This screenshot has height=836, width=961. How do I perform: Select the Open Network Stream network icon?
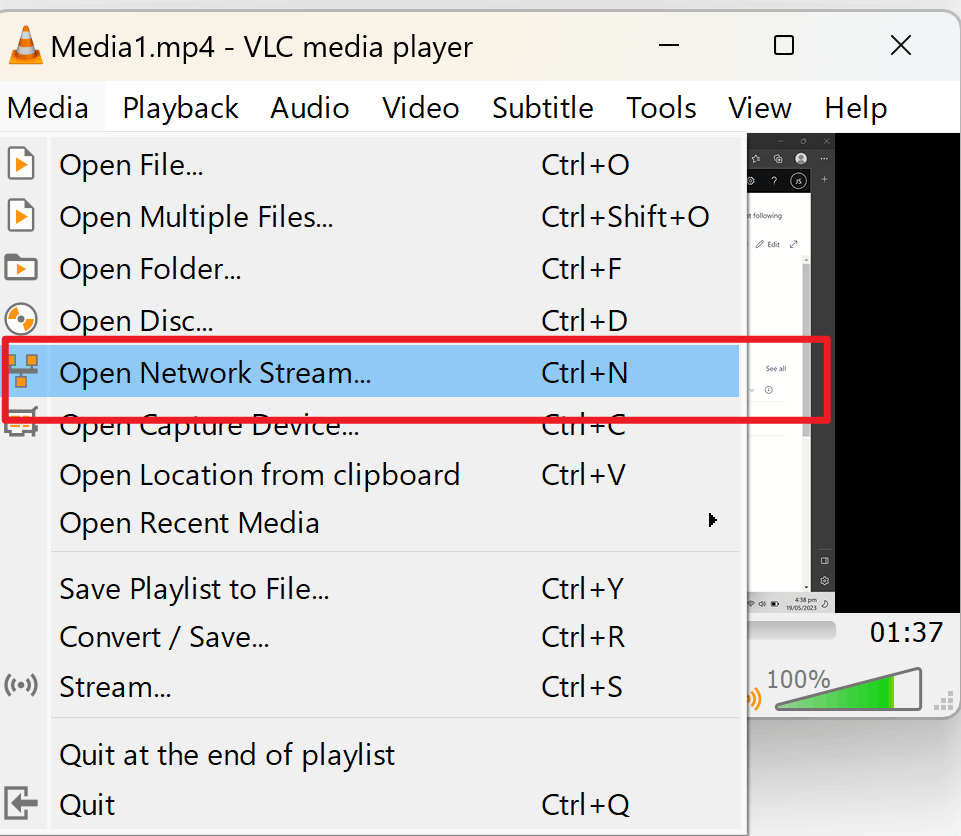pyautogui.click(x=22, y=371)
